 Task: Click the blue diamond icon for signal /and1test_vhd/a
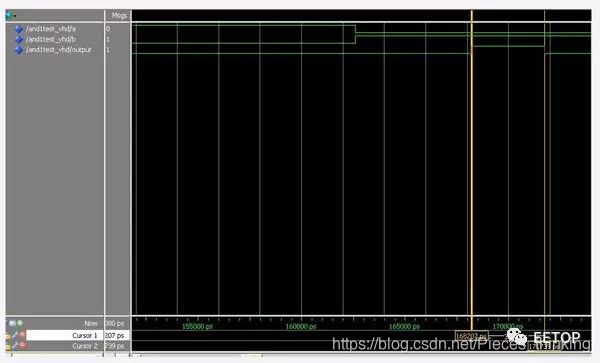pyautogui.click(x=19, y=29)
